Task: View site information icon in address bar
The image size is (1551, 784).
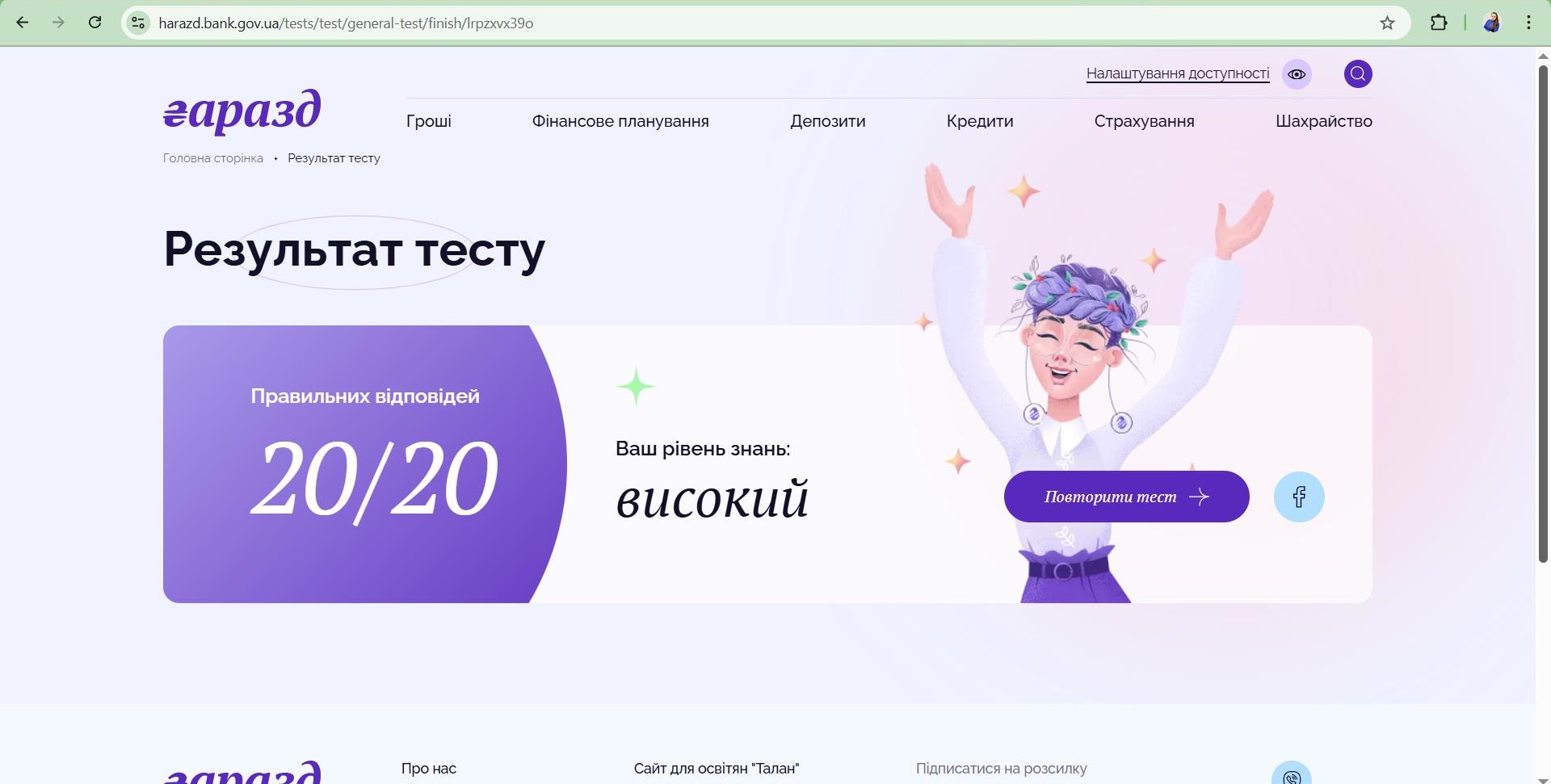Action: [138, 23]
